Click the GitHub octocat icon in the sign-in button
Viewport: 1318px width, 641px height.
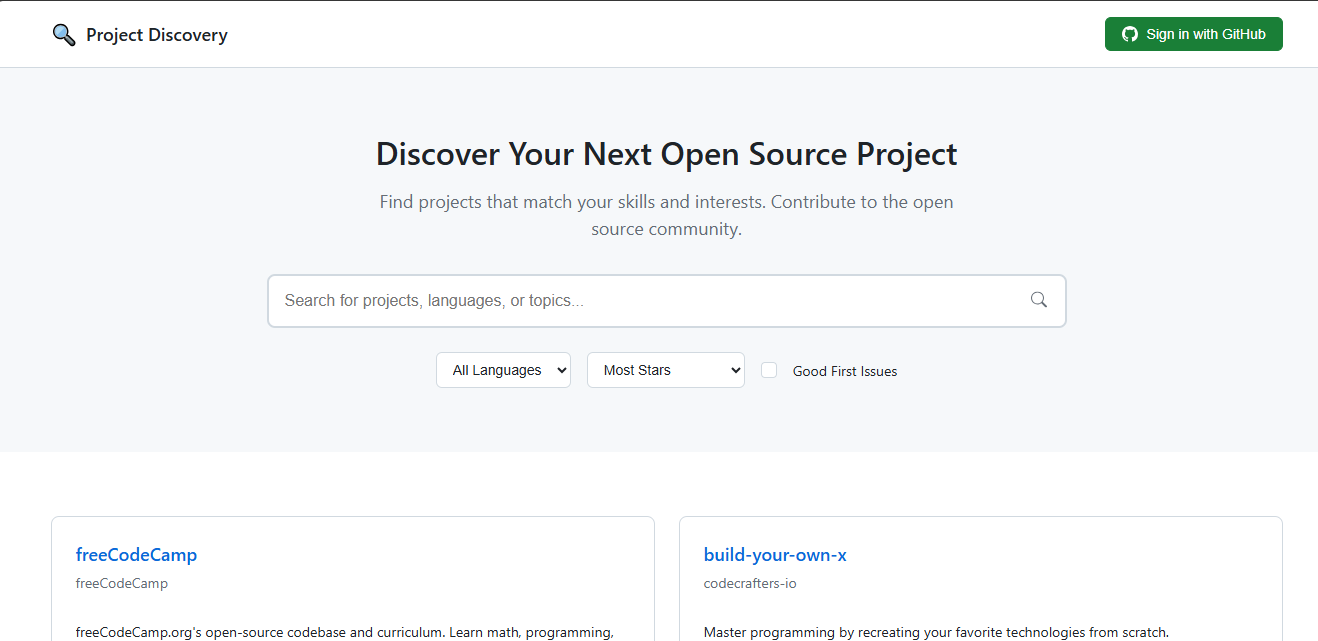point(1130,34)
